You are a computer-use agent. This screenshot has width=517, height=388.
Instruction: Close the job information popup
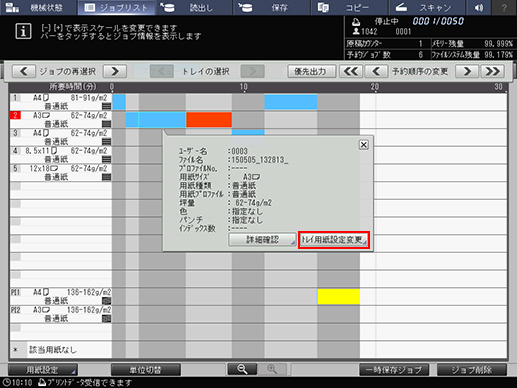coord(363,145)
